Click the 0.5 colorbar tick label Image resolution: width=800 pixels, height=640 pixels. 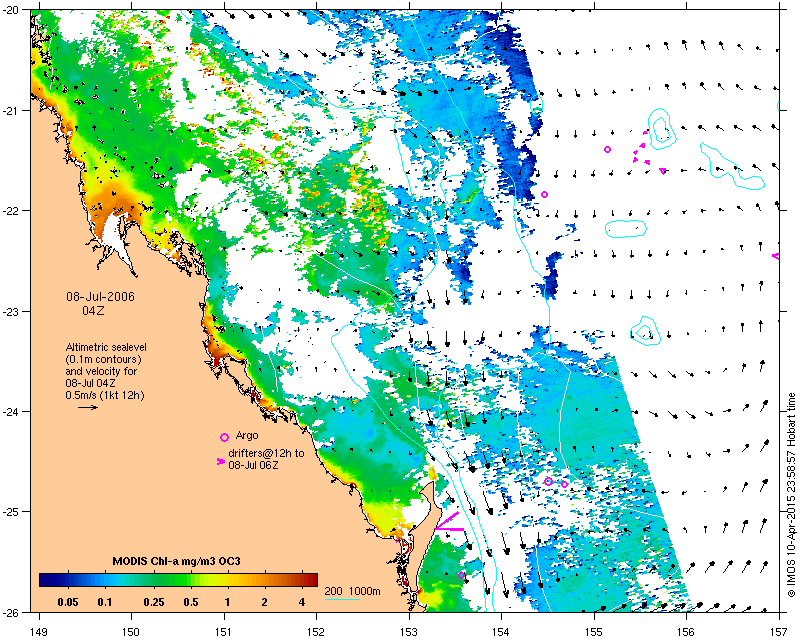tap(191, 602)
